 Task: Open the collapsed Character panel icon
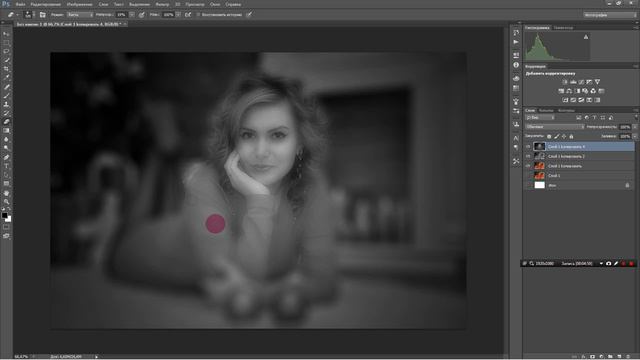pyautogui.click(x=516, y=138)
